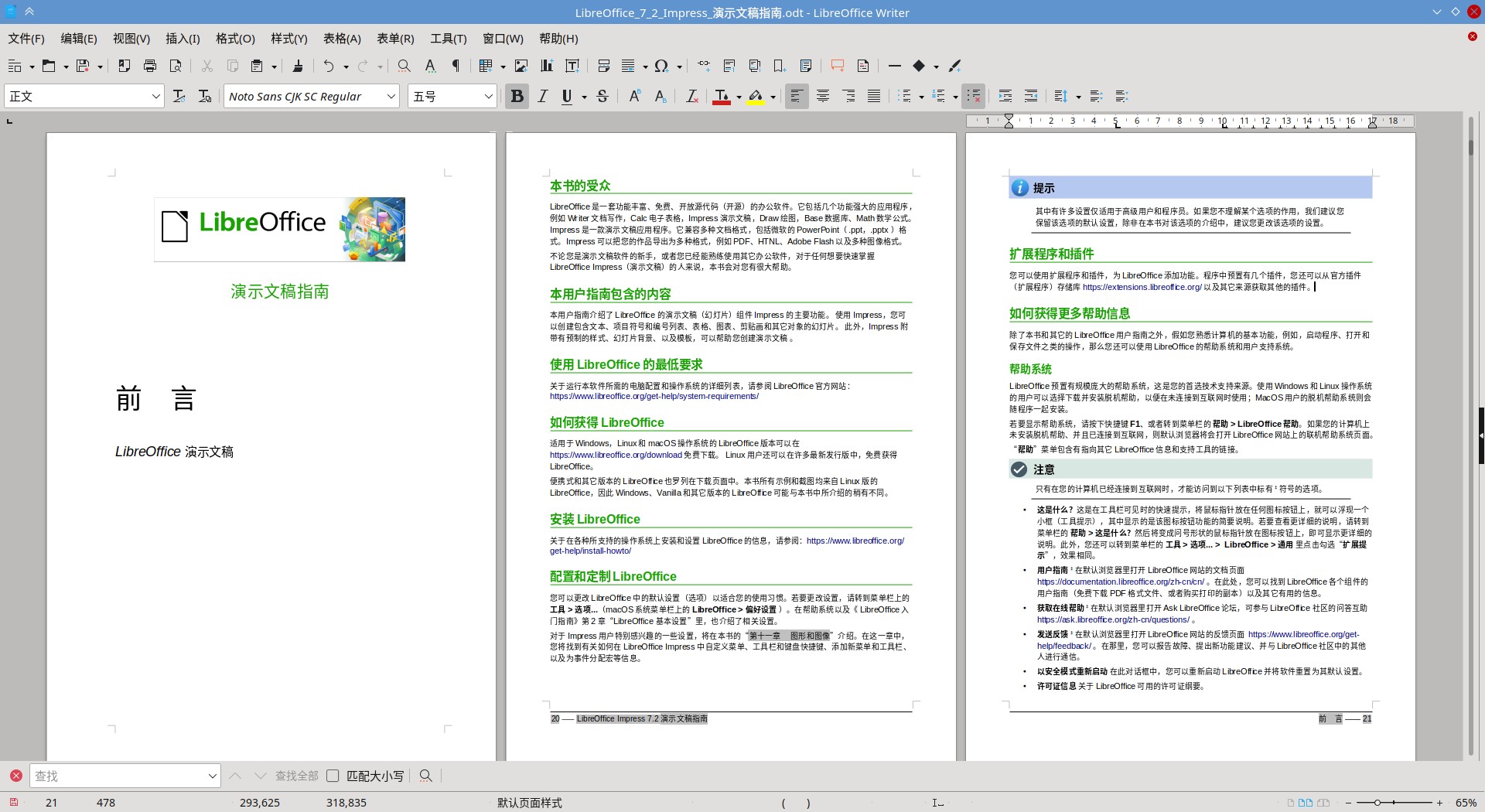
Task: Click the Insert Line icon
Action: [x=895, y=66]
